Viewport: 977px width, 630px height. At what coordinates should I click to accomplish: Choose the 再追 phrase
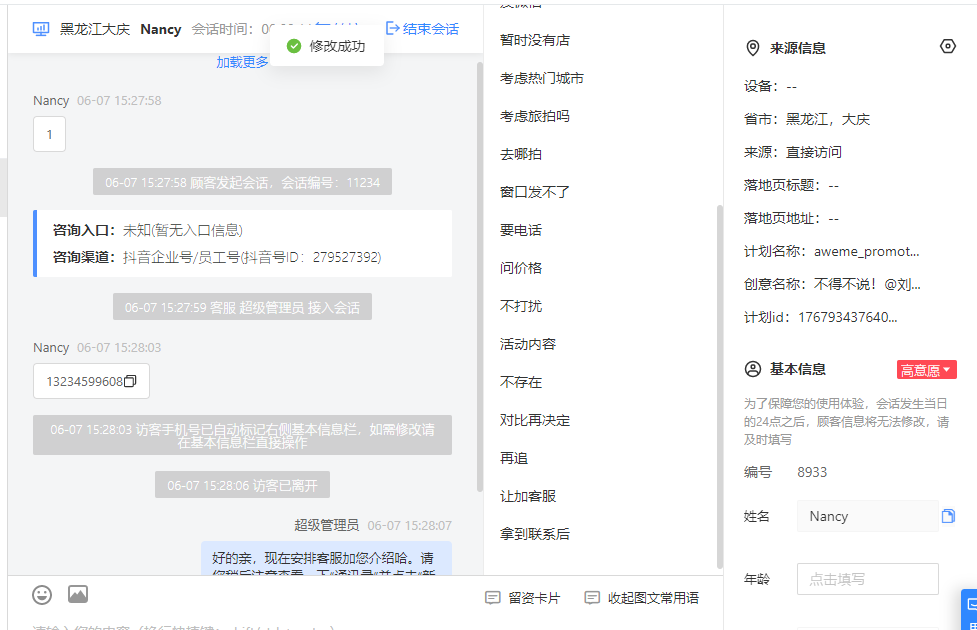point(514,458)
